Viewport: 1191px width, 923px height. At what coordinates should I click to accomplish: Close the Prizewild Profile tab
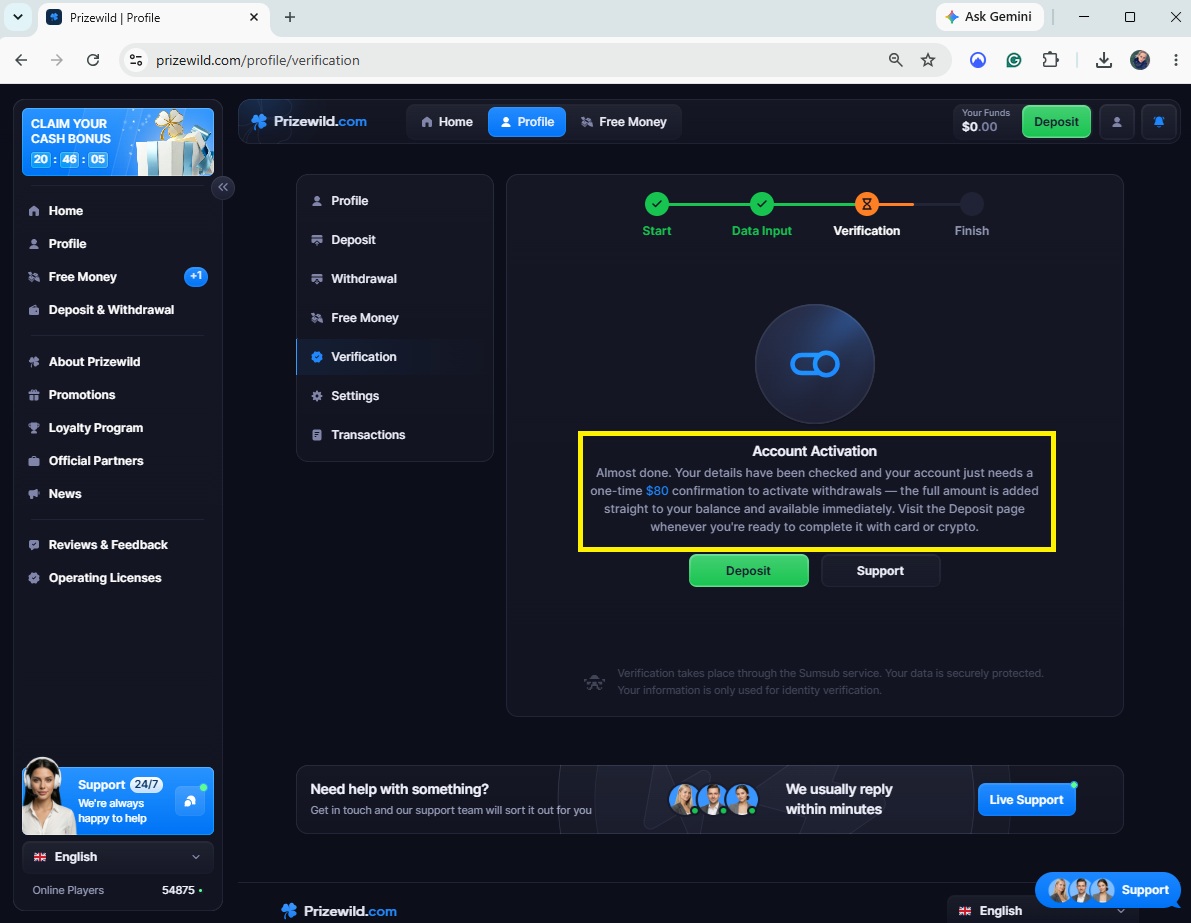254,17
